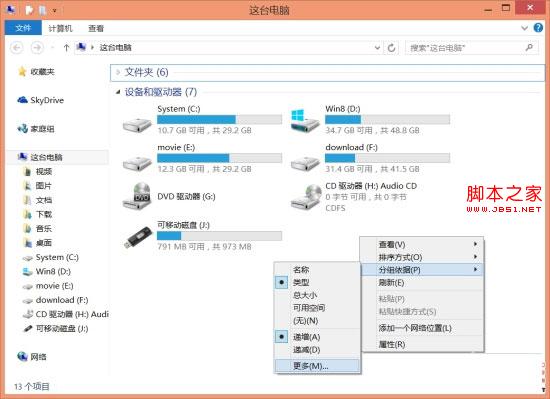The height and width of the screenshot is (399, 550).
Task: Open the Win8 (D:) drive icon
Action: tap(305, 121)
